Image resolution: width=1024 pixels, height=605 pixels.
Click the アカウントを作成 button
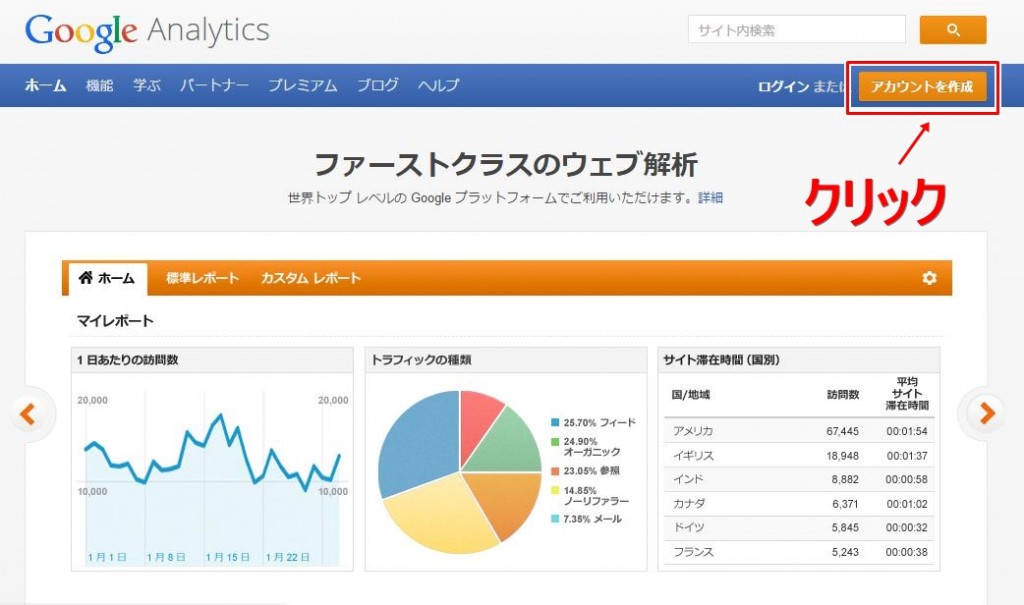[922, 87]
